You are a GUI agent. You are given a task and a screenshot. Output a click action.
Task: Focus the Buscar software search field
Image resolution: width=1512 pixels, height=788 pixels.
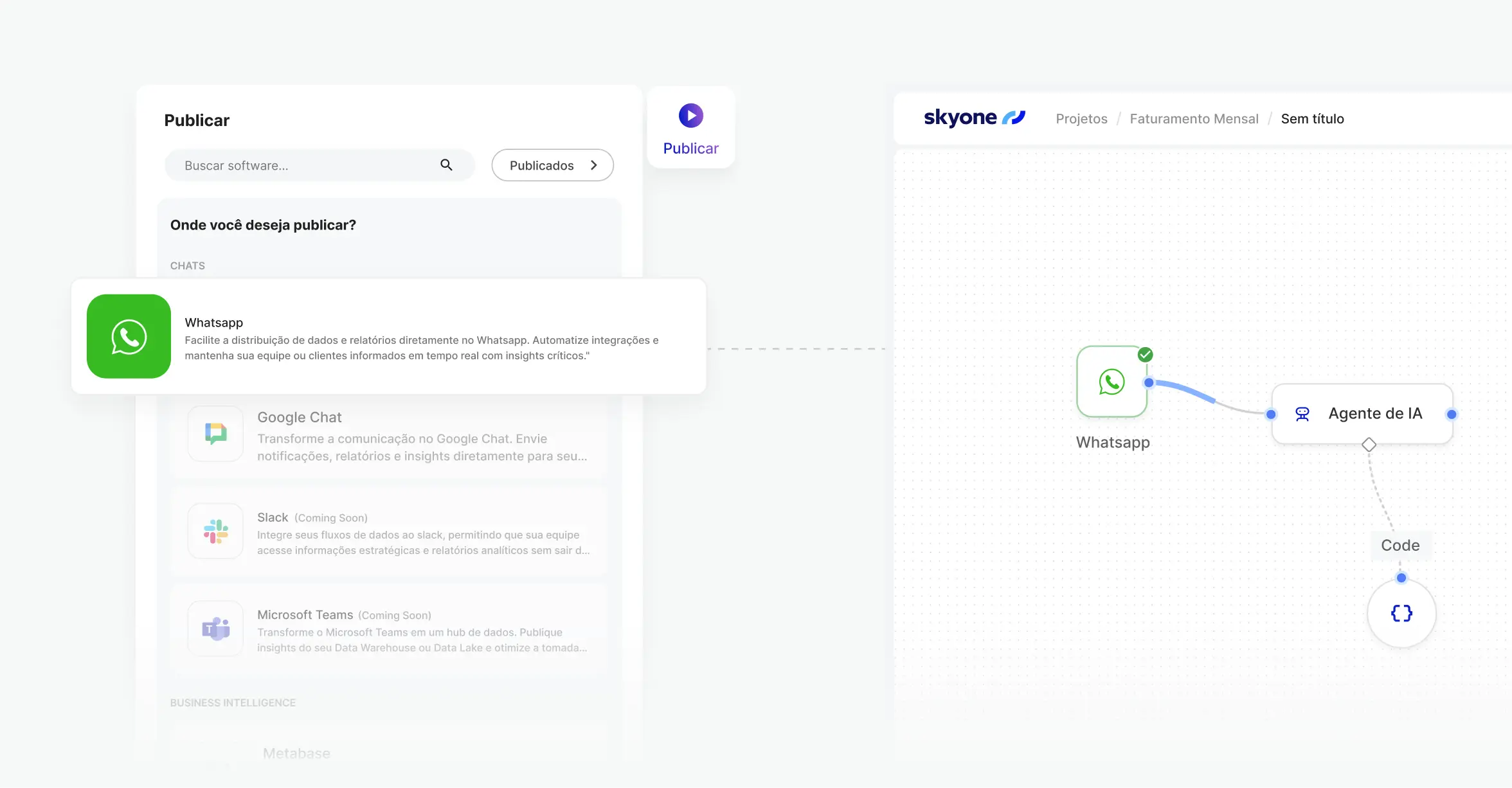pyautogui.click(x=302, y=165)
